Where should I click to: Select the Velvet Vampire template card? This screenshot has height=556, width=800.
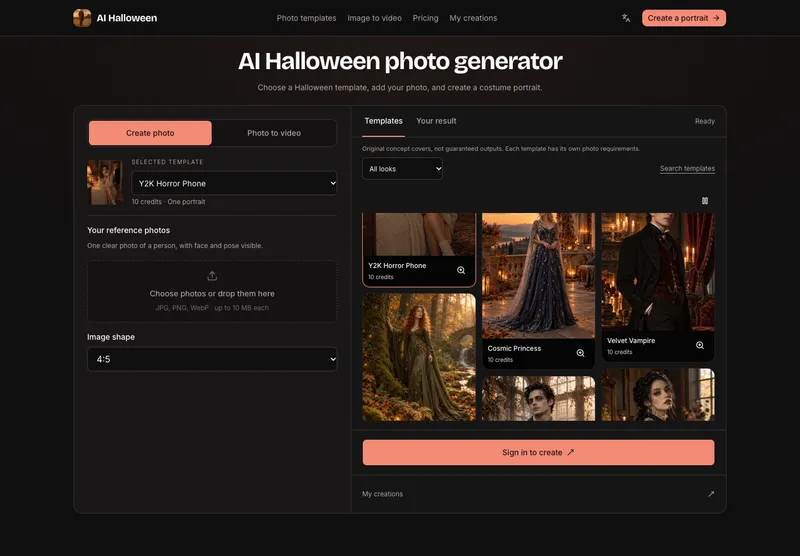click(658, 287)
